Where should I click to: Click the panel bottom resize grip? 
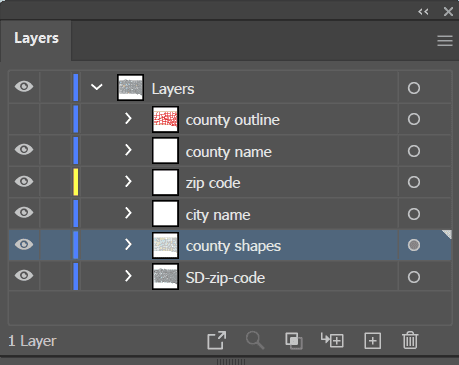pos(231,362)
